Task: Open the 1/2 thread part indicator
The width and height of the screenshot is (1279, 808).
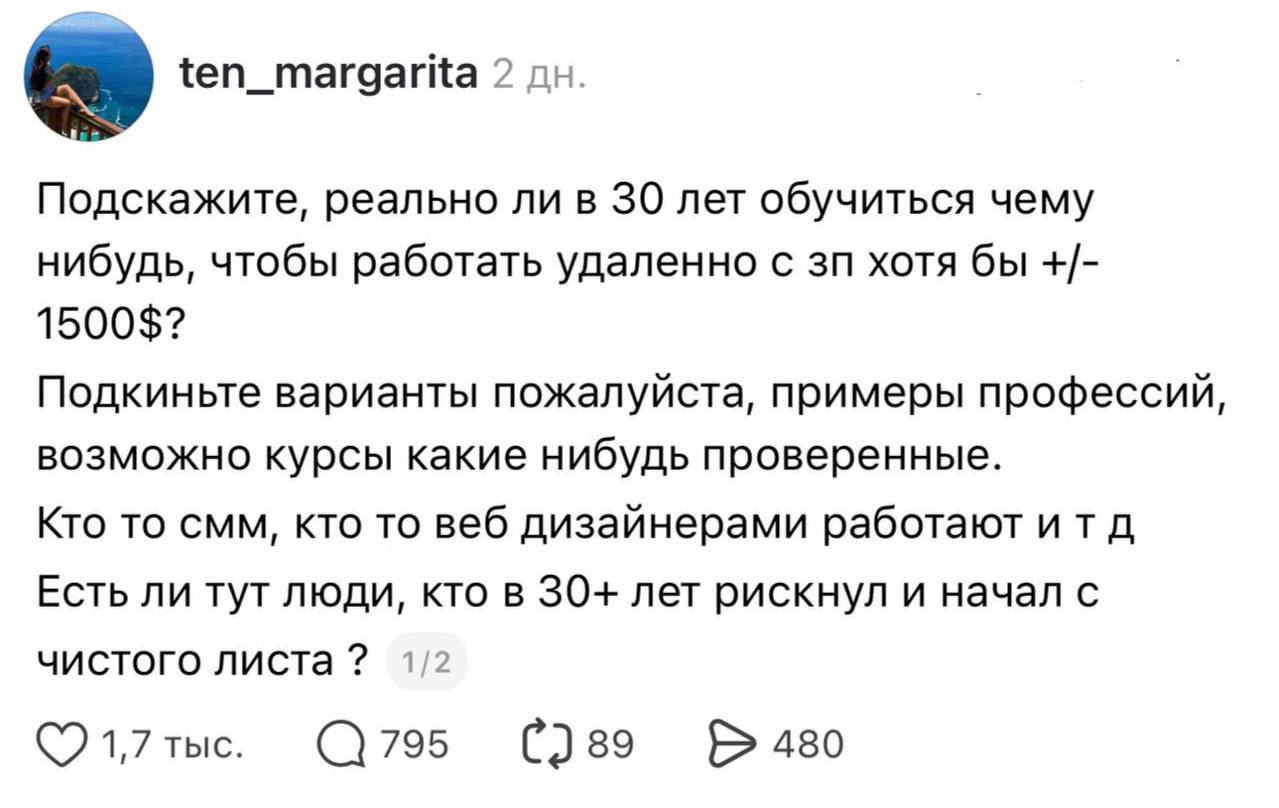Action: pyautogui.click(x=425, y=661)
